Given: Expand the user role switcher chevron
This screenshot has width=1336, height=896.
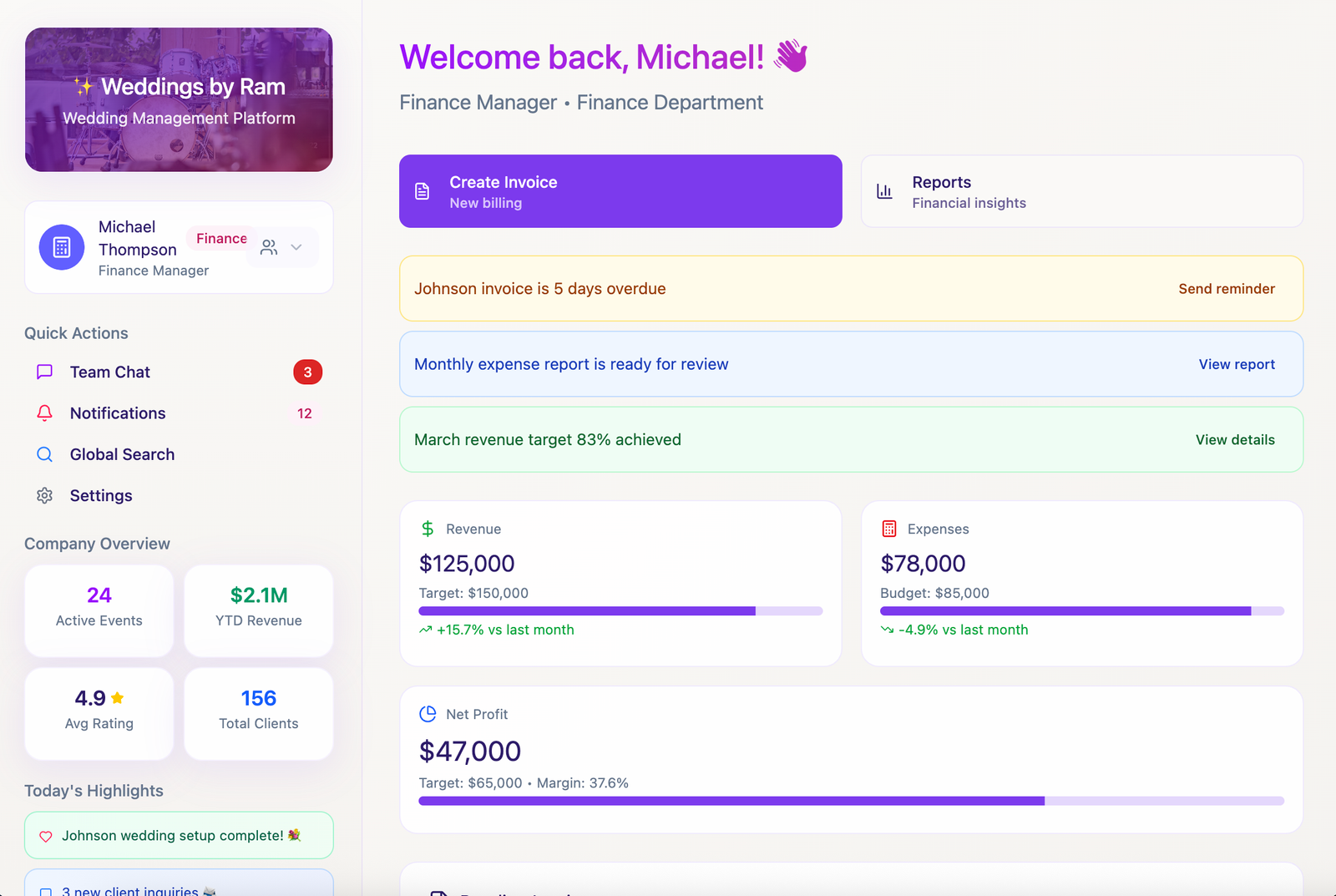Looking at the screenshot, I should (x=296, y=247).
